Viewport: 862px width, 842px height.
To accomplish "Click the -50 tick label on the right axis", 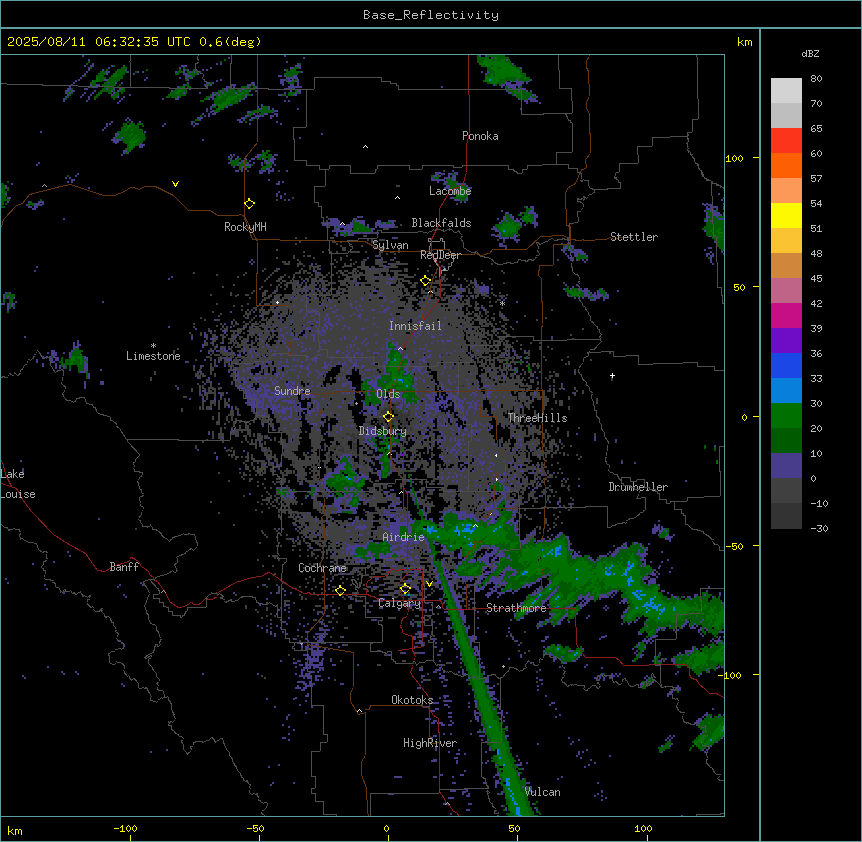I will pos(734,546).
